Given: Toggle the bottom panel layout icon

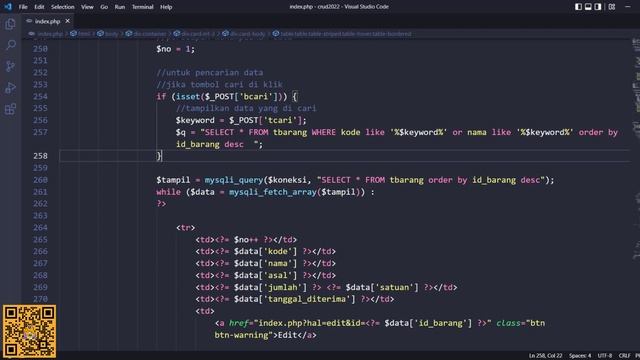Looking at the screenshot, I should pos(588,7).
